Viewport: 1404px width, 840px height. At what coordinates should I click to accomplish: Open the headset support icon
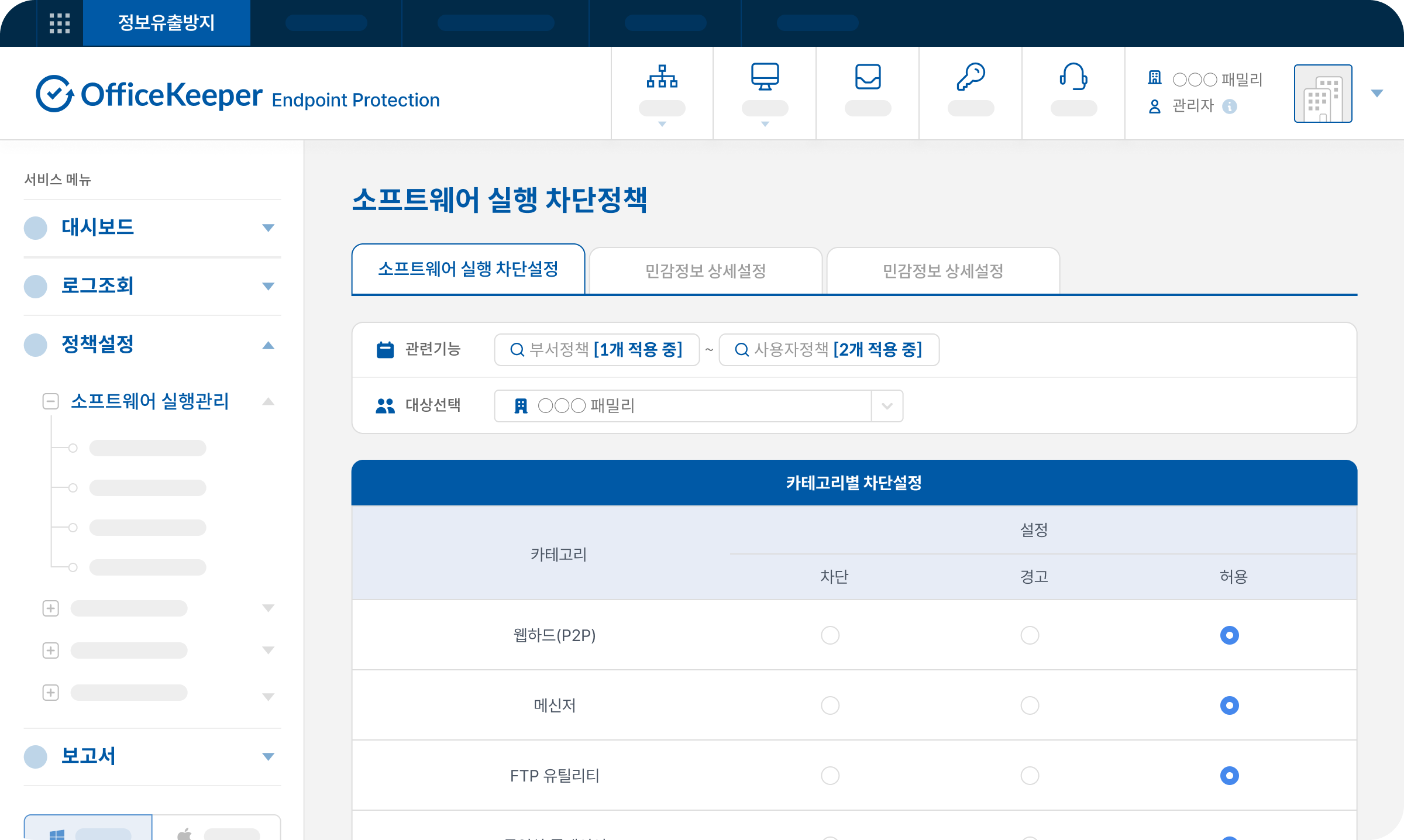(1073, 77)
